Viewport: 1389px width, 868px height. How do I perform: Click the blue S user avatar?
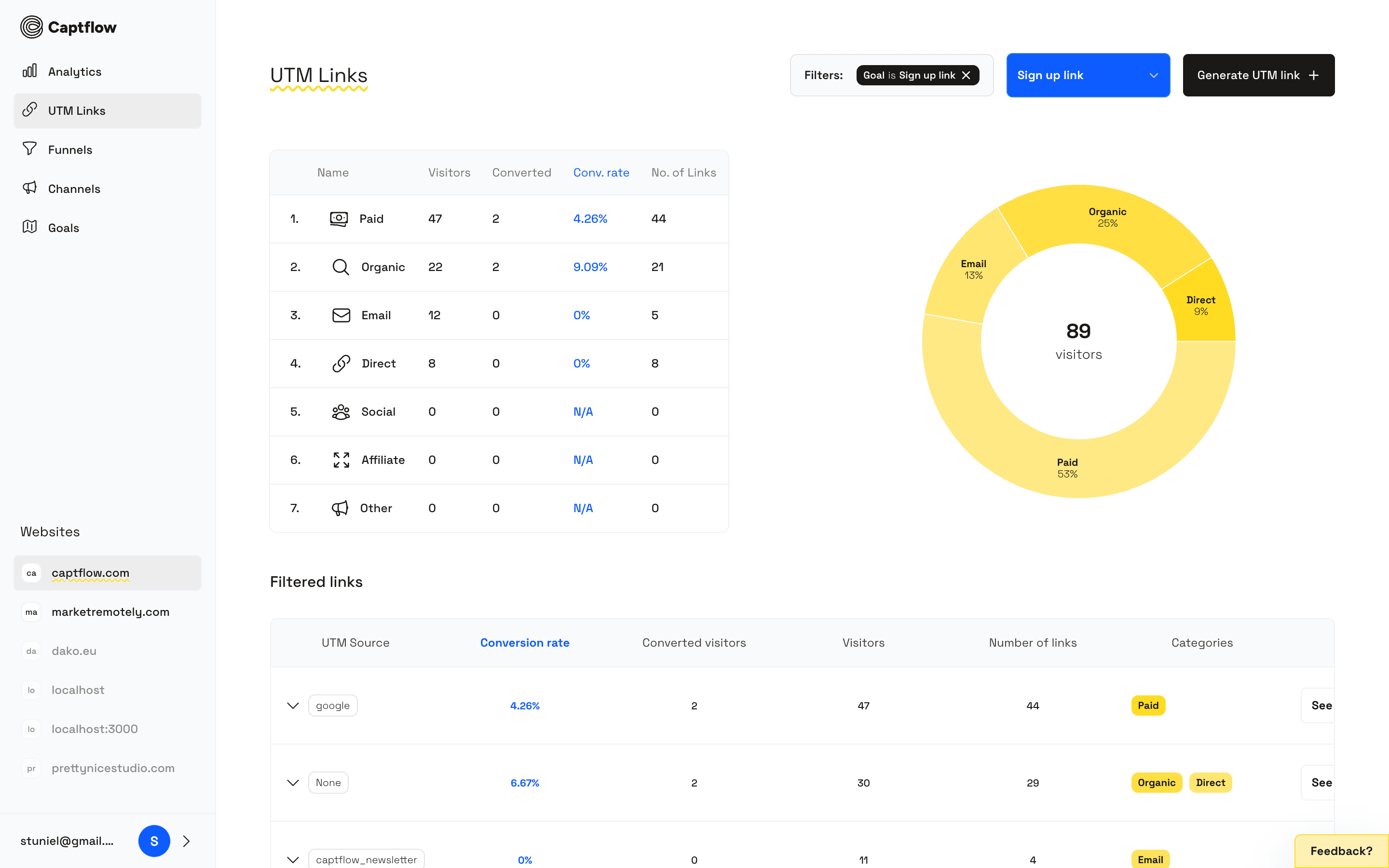[x=154, y=841]
